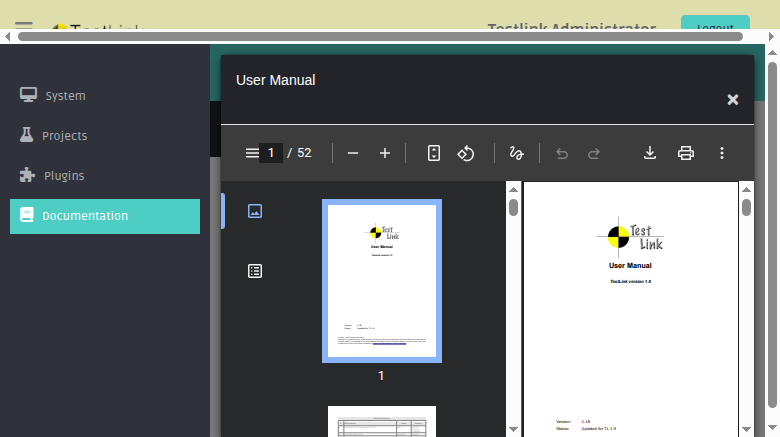Image resolution: width=780 pixels, height=437 pixels.
Task: Select the page 1 thumbnail
Action: coord(382,281)
